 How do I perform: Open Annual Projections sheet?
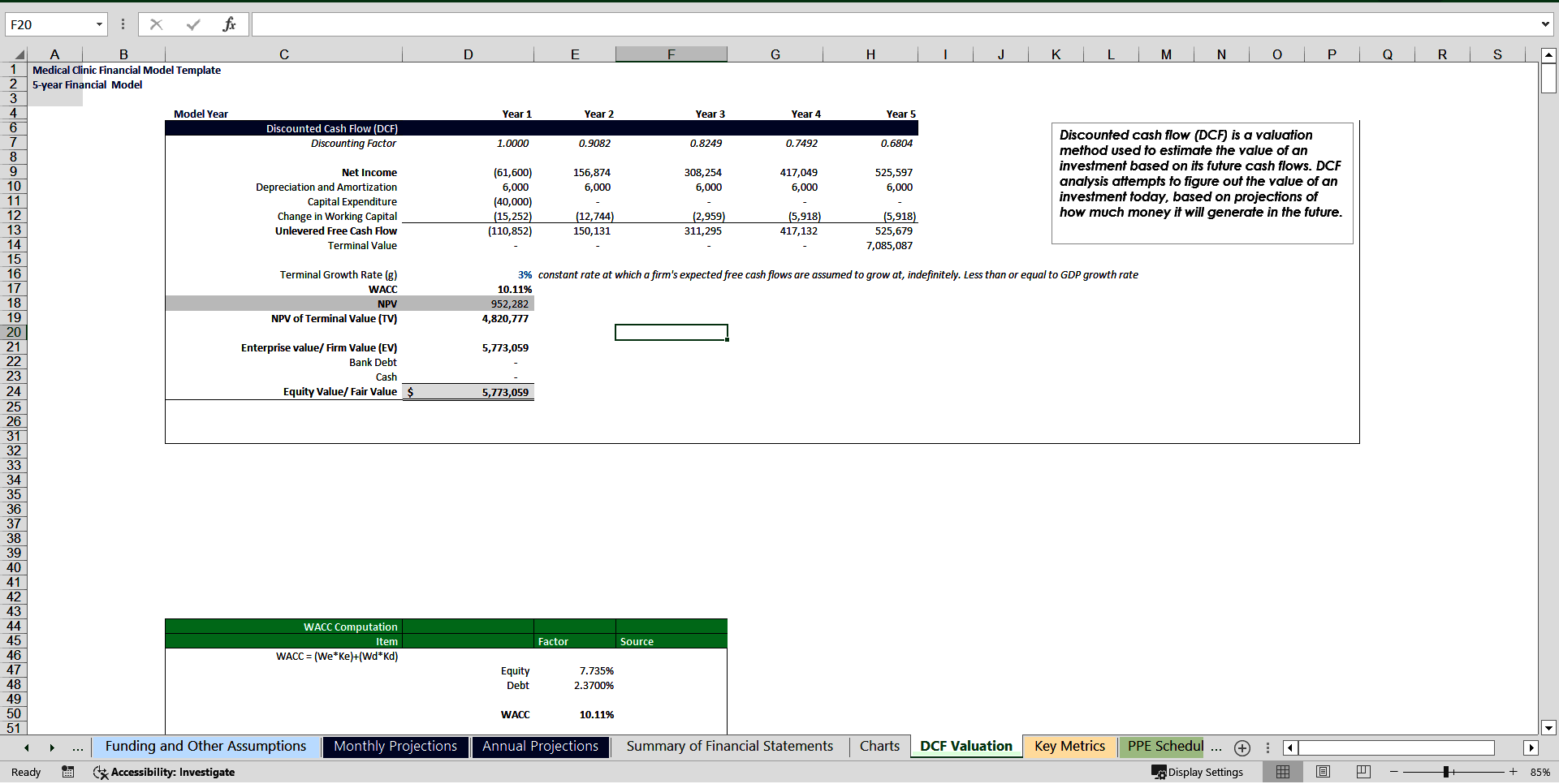coord(540,747)
